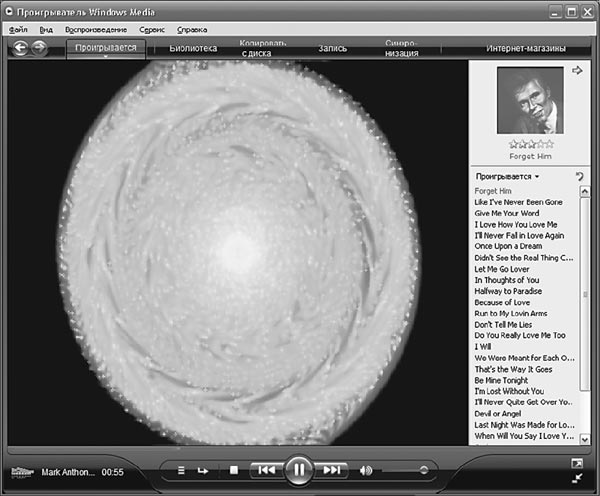Screen dimensions: 600x496
Task: Select 'I'm Lost Without You' track
Action: click(x=509, y=391)
